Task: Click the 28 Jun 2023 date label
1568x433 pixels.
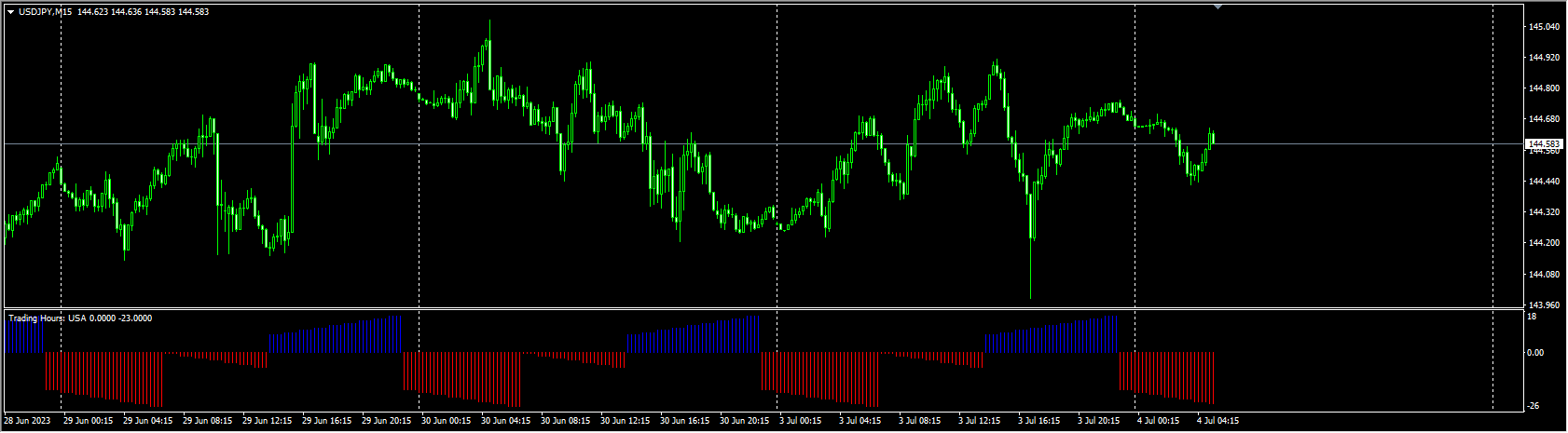Action: 29,421
